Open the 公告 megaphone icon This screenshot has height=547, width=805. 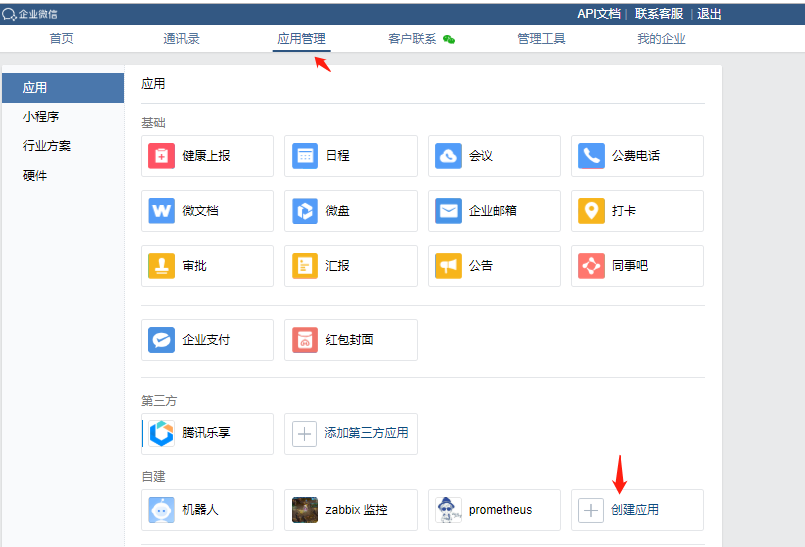tap(448, 266)
